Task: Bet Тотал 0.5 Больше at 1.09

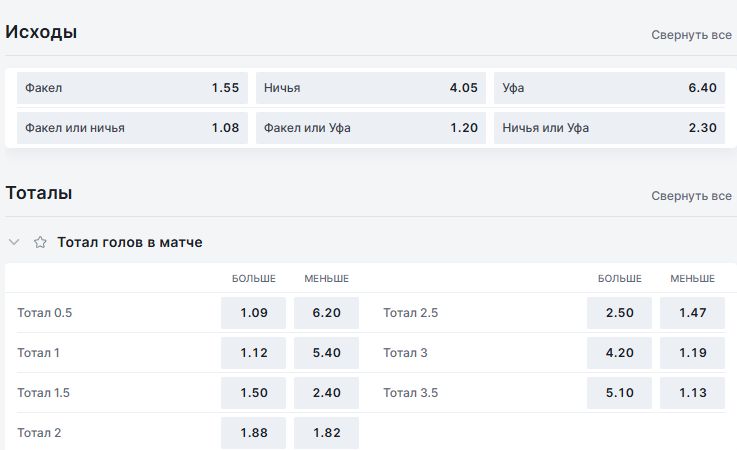Action: tap(253, 313)
